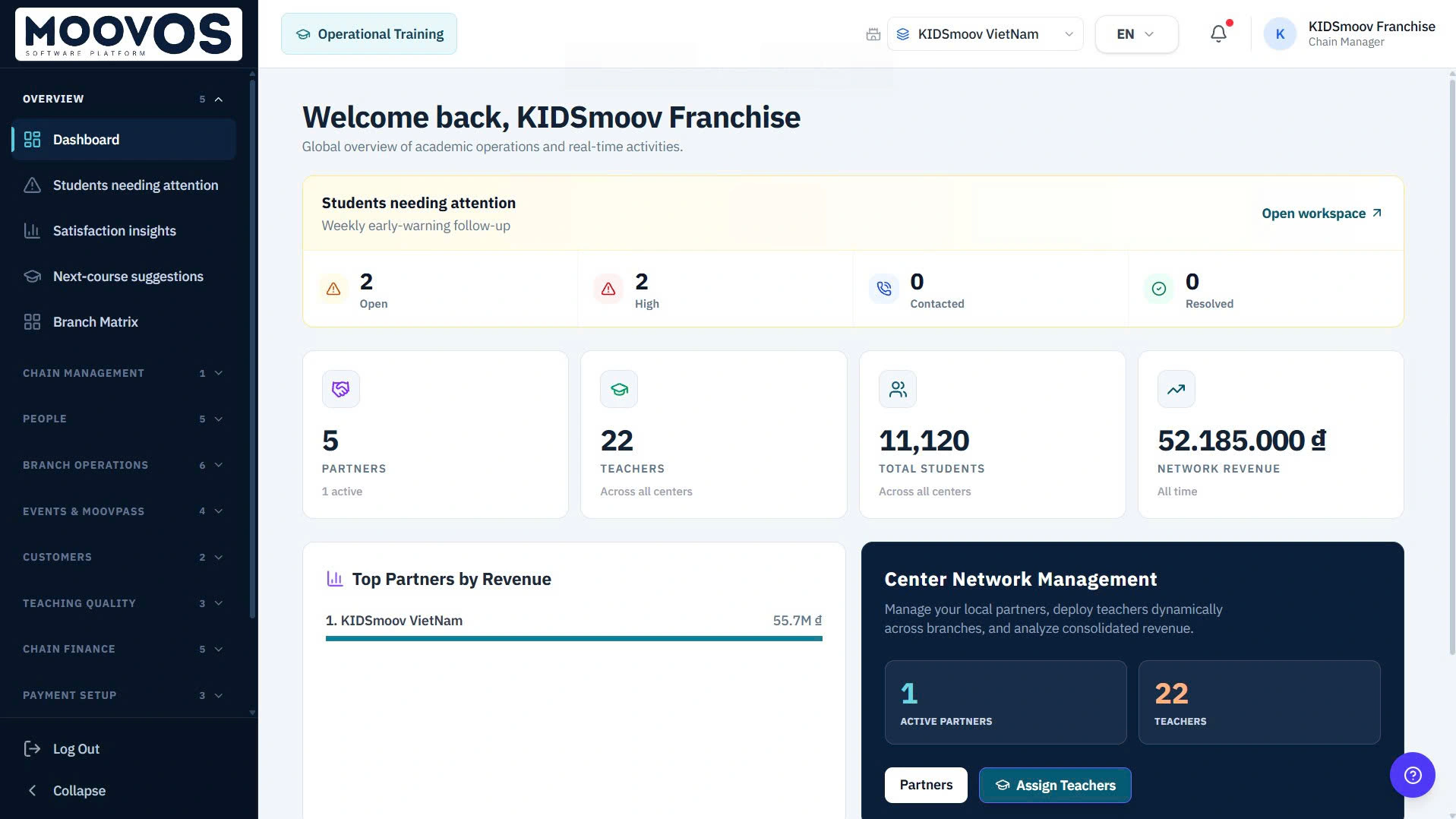Expand the Teaching Quality section
The image size is (1456, 819).
click(122, 603)
